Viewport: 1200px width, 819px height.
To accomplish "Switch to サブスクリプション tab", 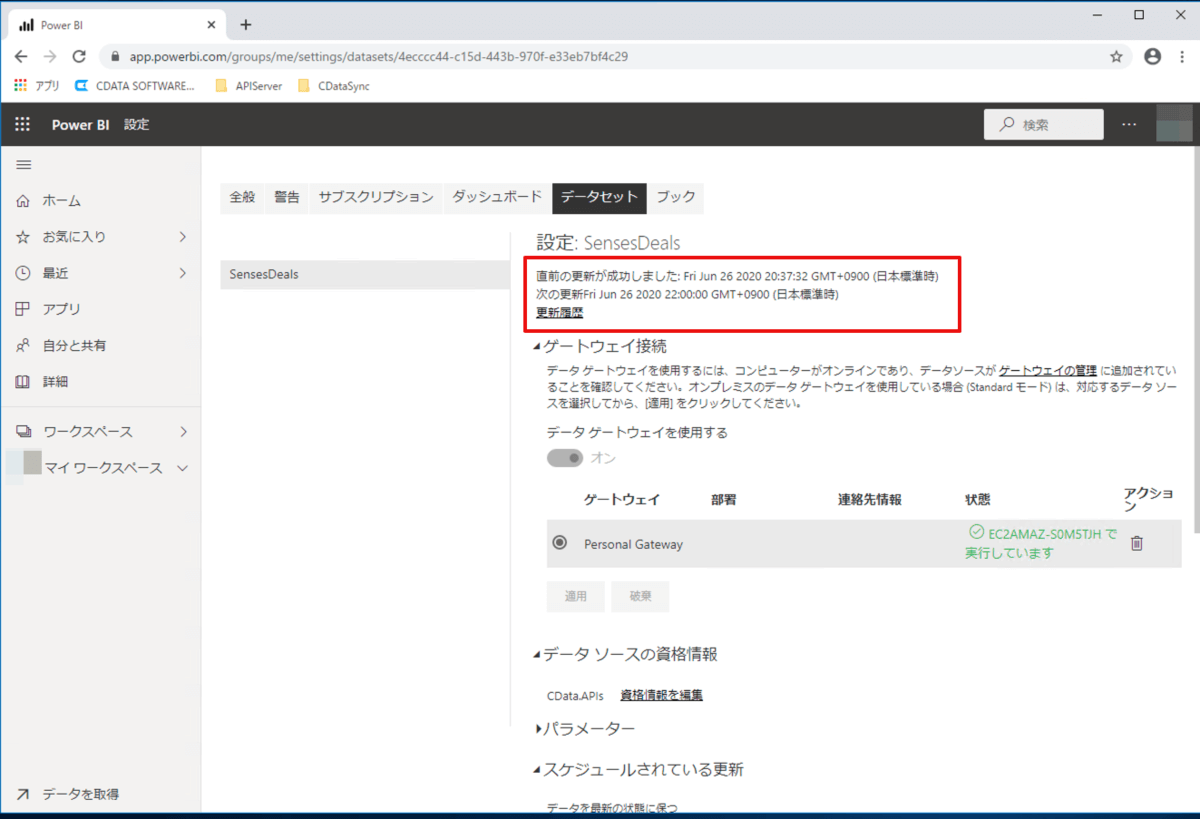I will 376,198.
